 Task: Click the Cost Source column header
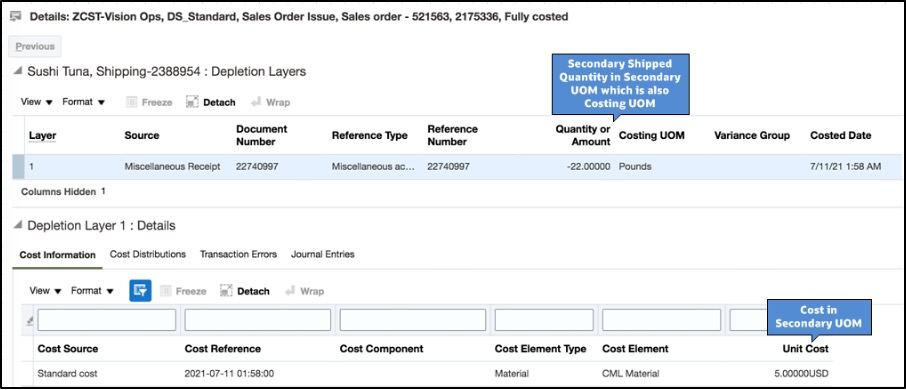click(x=68, y=349)
